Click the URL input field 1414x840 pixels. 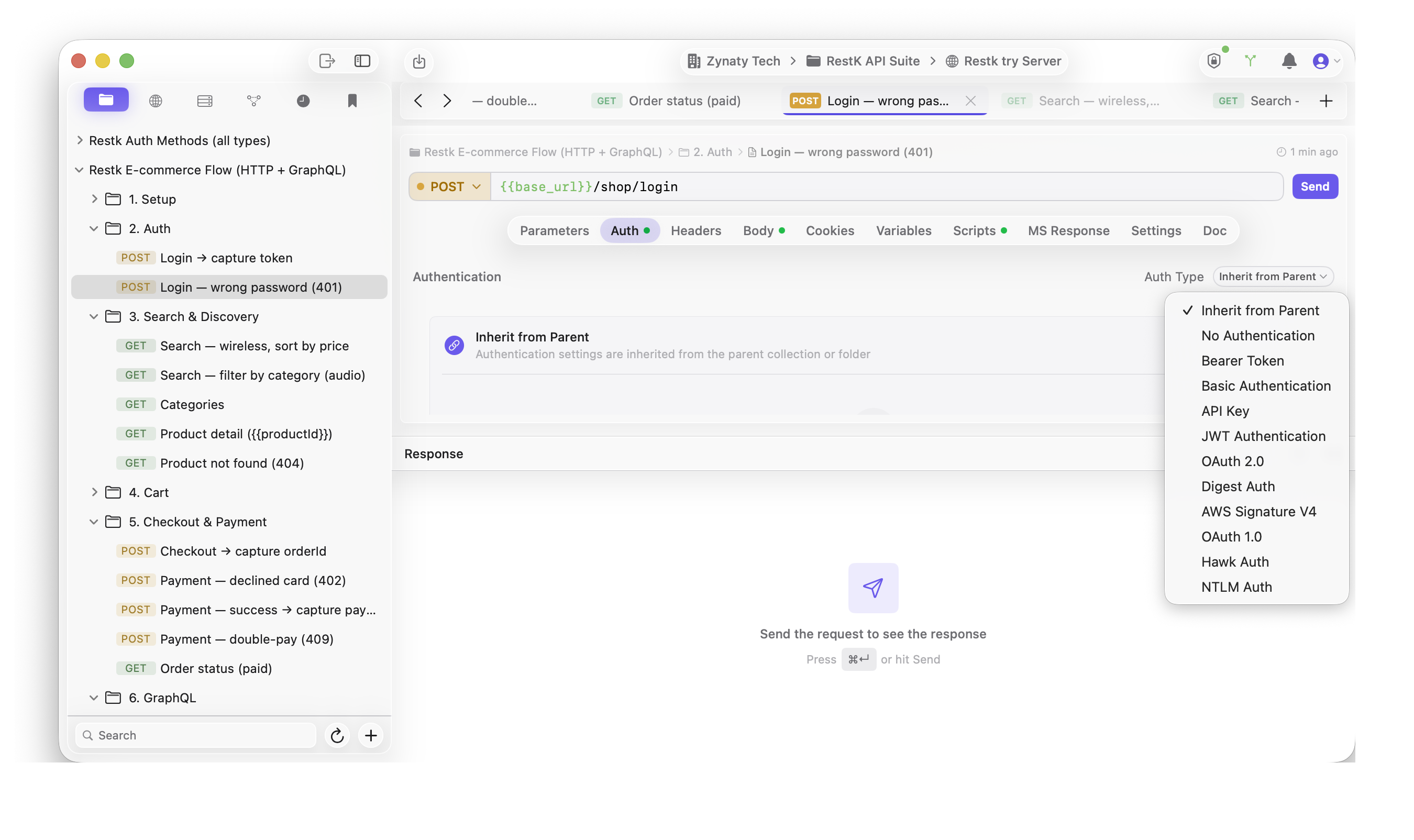pyautogui.click(x=886, y=186)
